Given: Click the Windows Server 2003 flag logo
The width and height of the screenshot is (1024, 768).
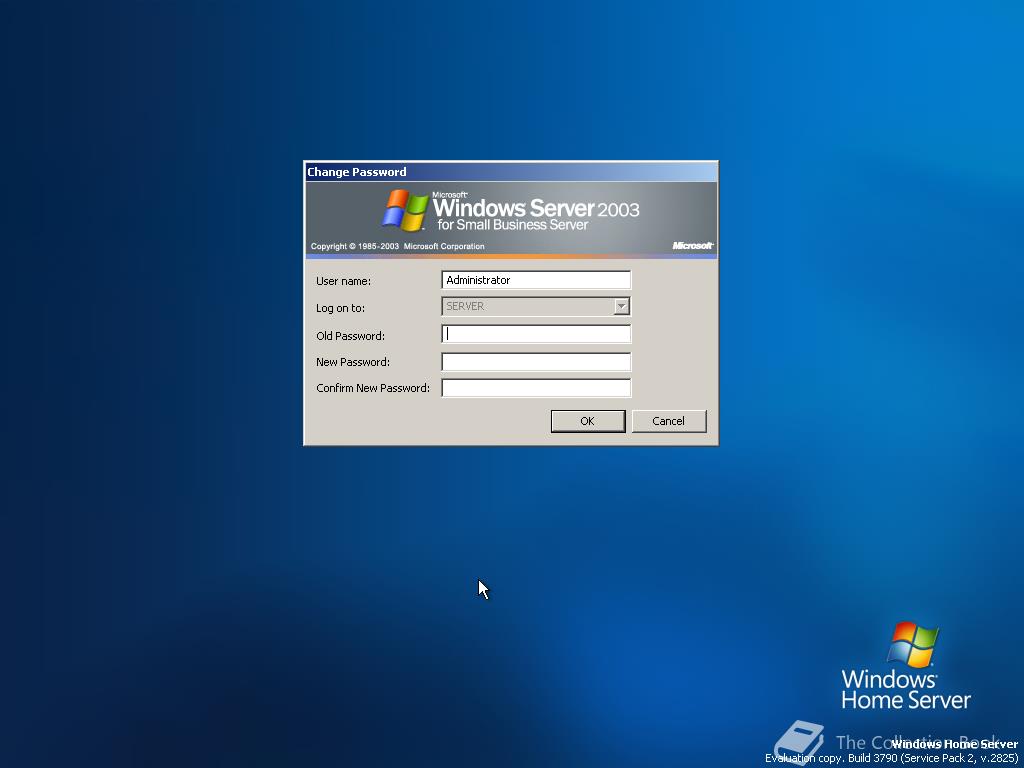Looking at the screenshot, I should coord(406,210).
